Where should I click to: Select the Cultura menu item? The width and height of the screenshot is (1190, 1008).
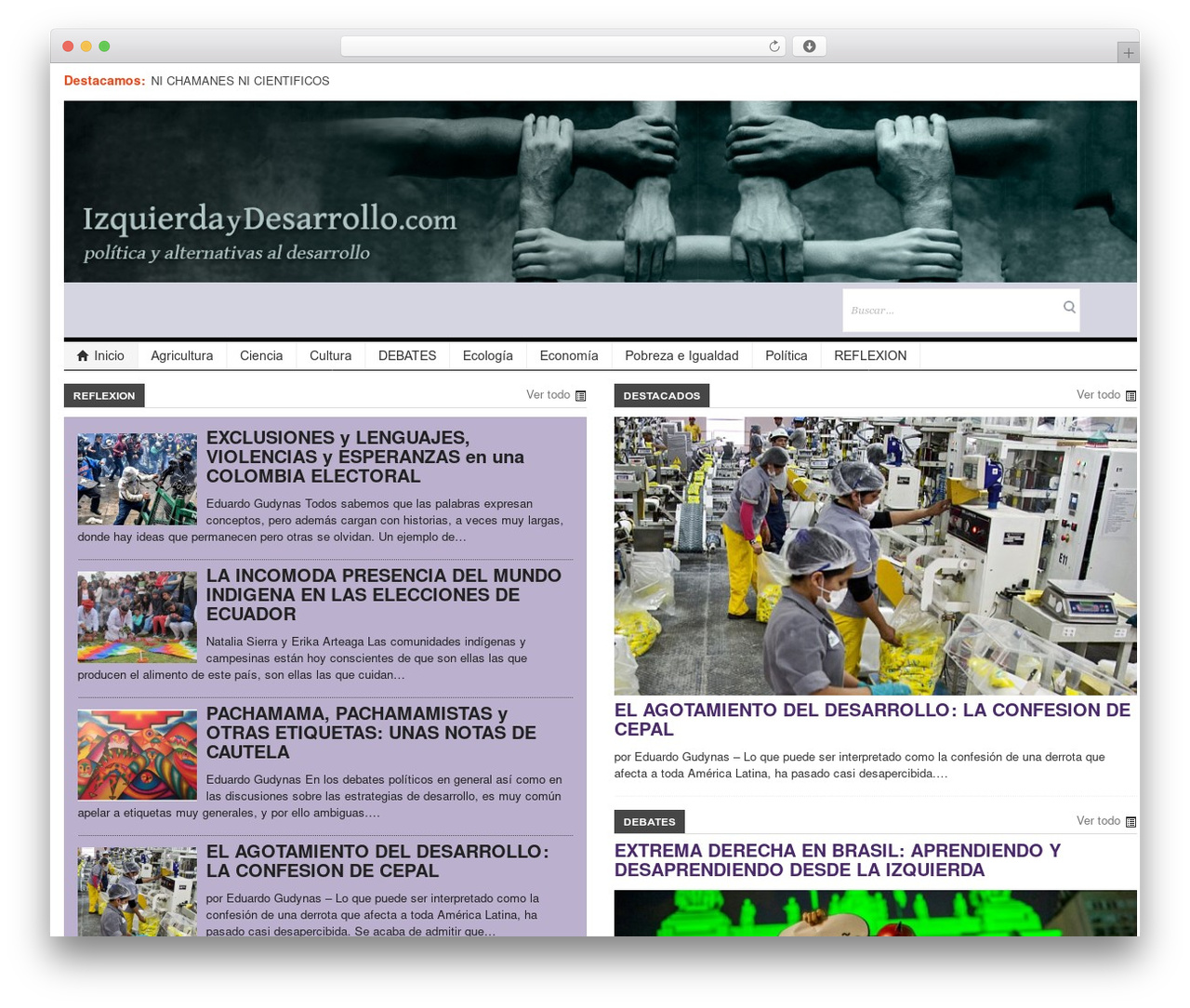(x=330, y=355)
